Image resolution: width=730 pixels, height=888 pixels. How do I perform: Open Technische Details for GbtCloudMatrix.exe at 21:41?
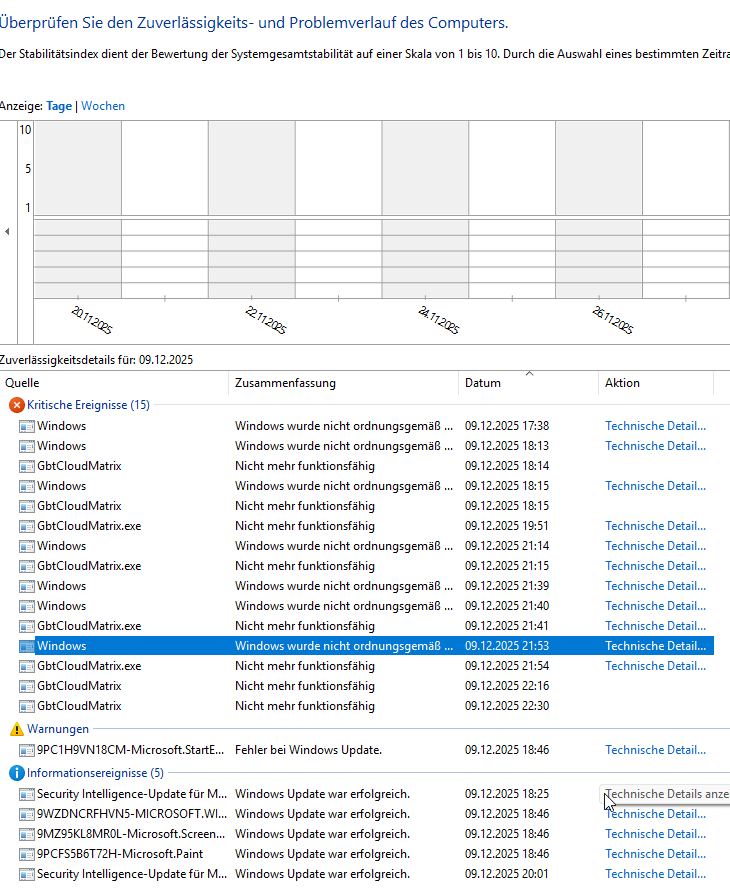655,626
